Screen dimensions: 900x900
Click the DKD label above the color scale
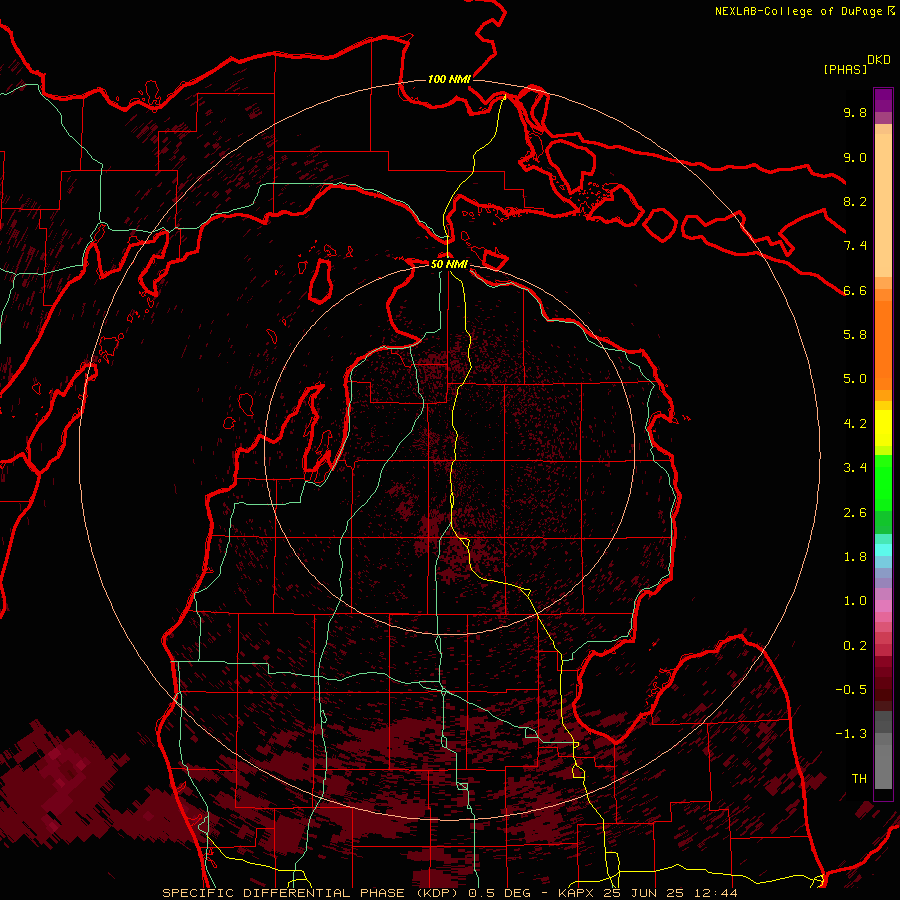[x=878, y=60]
